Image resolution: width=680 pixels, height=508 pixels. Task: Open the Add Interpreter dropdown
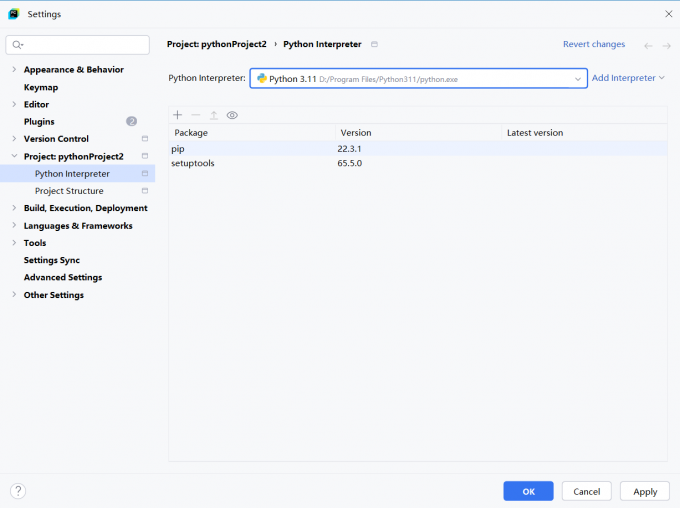pos(628,78)
